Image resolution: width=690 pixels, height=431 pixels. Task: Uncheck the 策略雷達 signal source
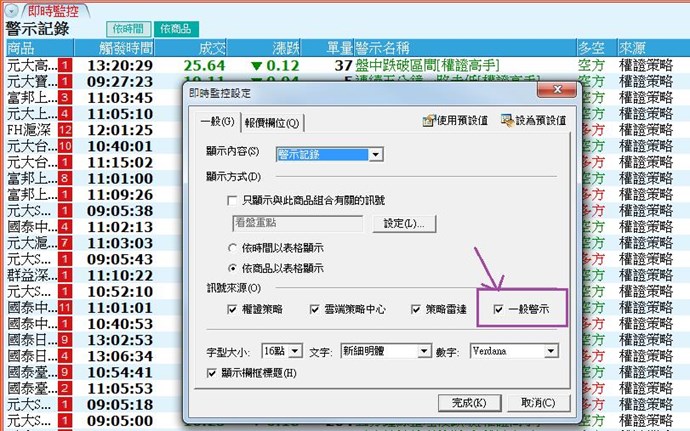[x=415, y=309]
